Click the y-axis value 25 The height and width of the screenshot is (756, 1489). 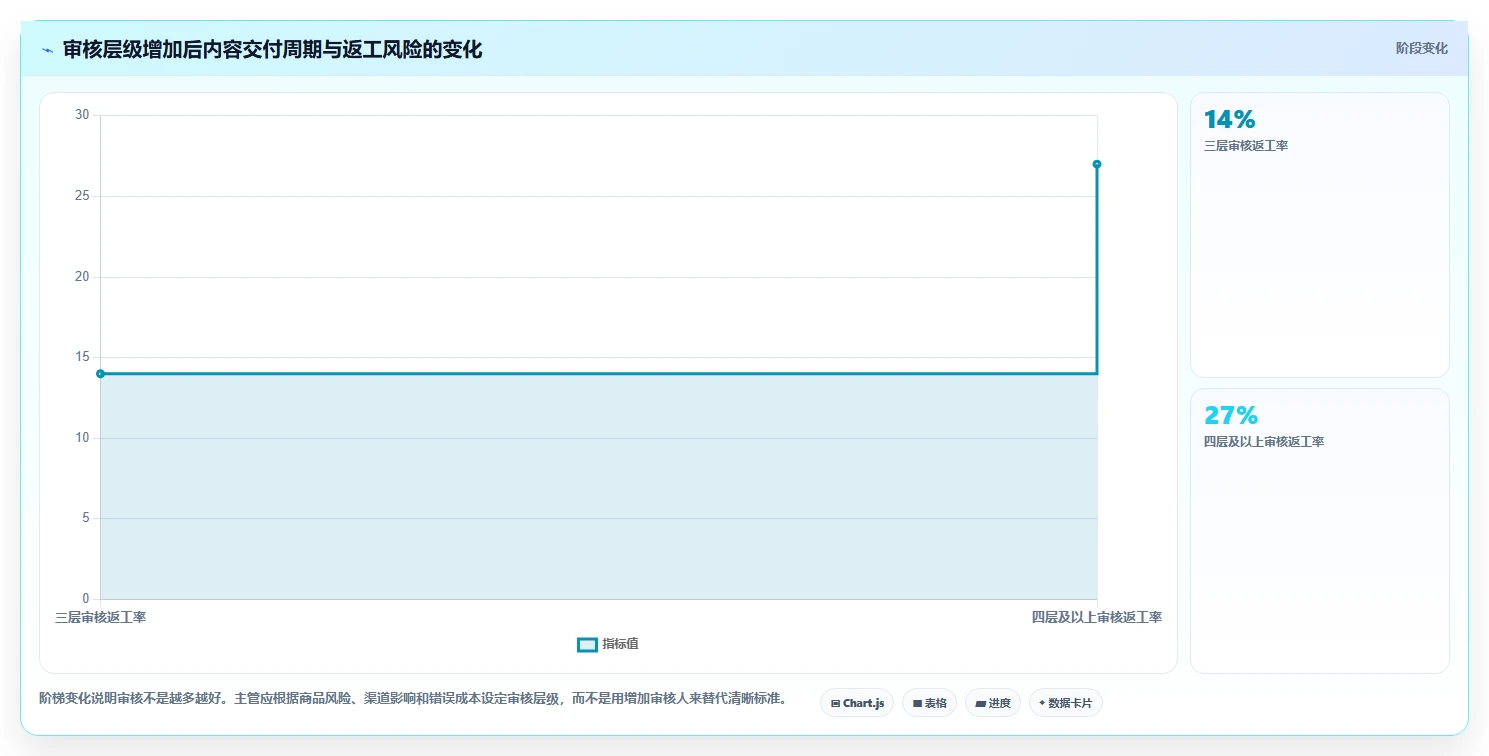click(82, 196)
